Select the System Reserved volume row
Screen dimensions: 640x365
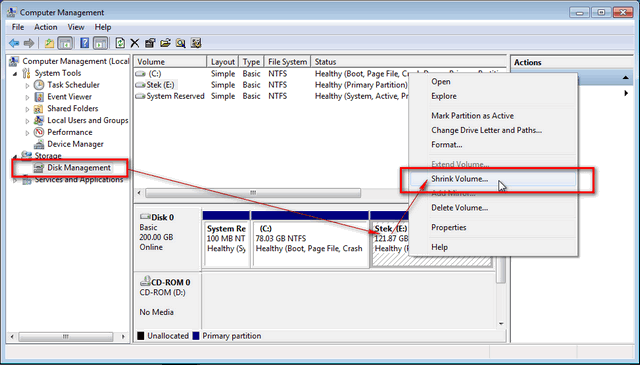click(271, 96)
